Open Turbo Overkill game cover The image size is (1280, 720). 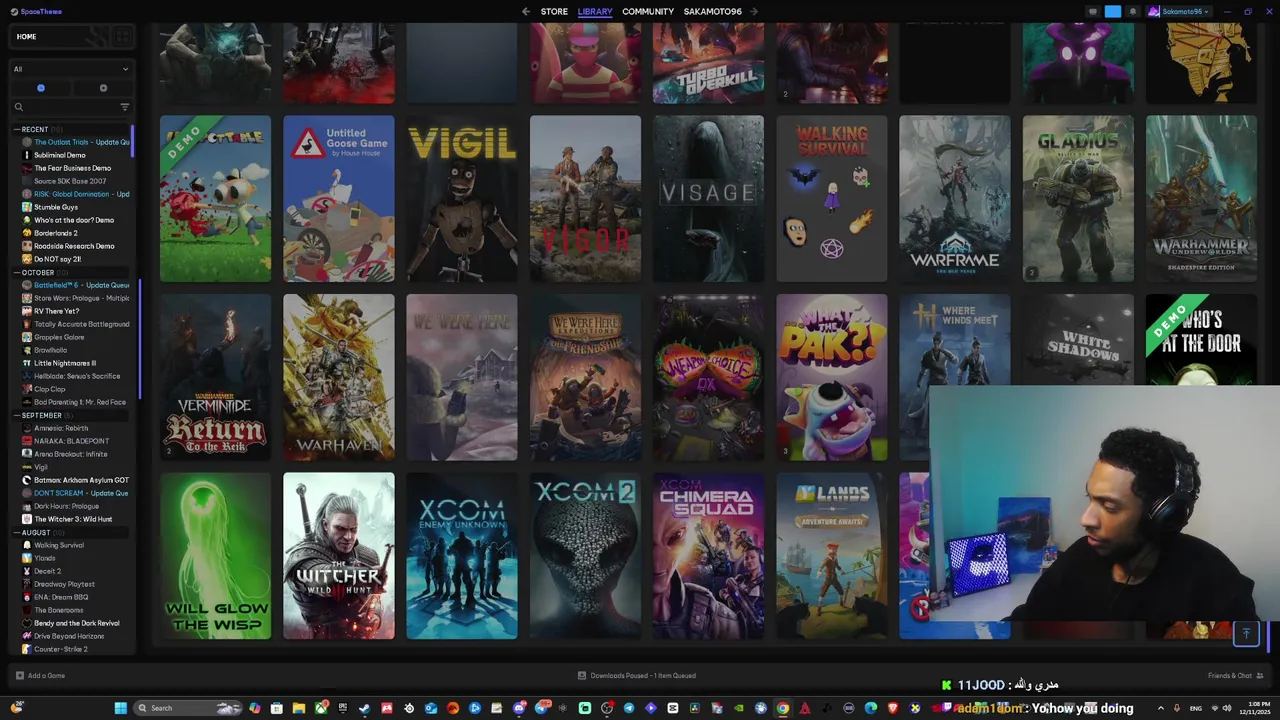(708, 62)
